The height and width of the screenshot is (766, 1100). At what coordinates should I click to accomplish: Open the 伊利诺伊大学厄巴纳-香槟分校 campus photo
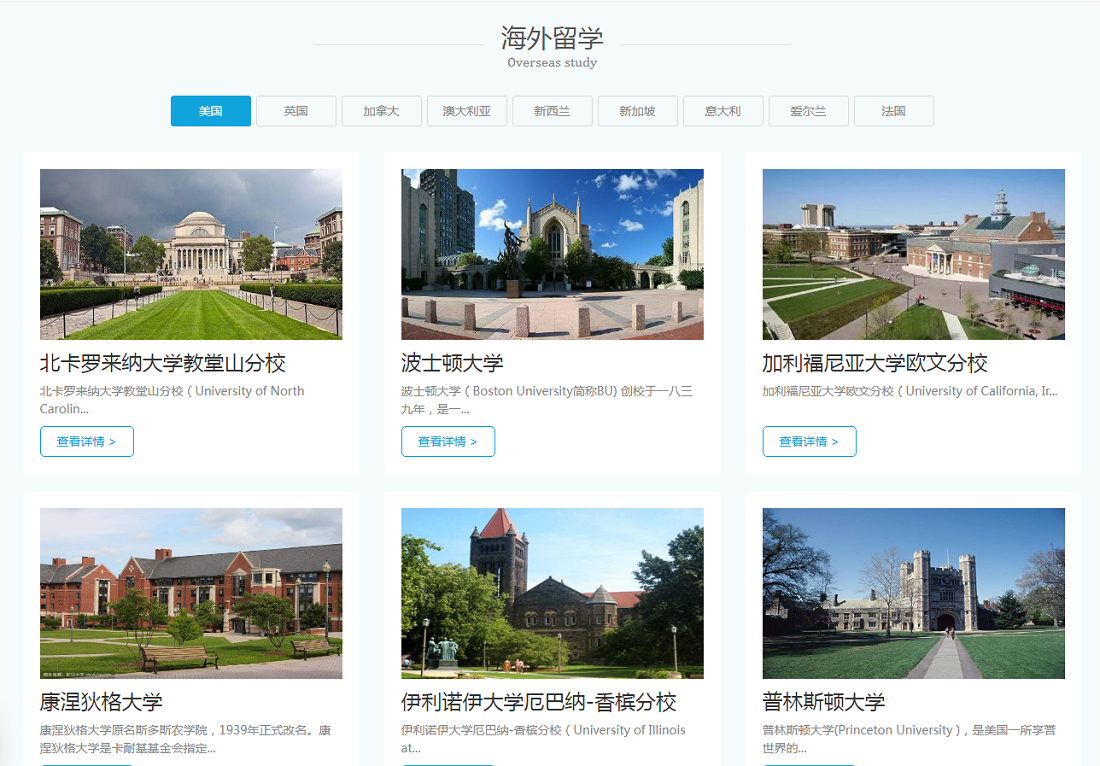click(x=552, y=593)
